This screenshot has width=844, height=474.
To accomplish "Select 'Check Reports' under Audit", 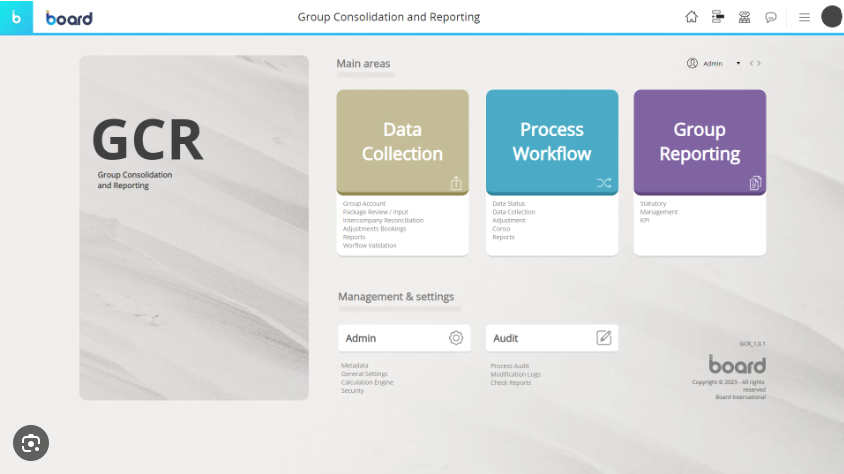I will click(510, 383).
